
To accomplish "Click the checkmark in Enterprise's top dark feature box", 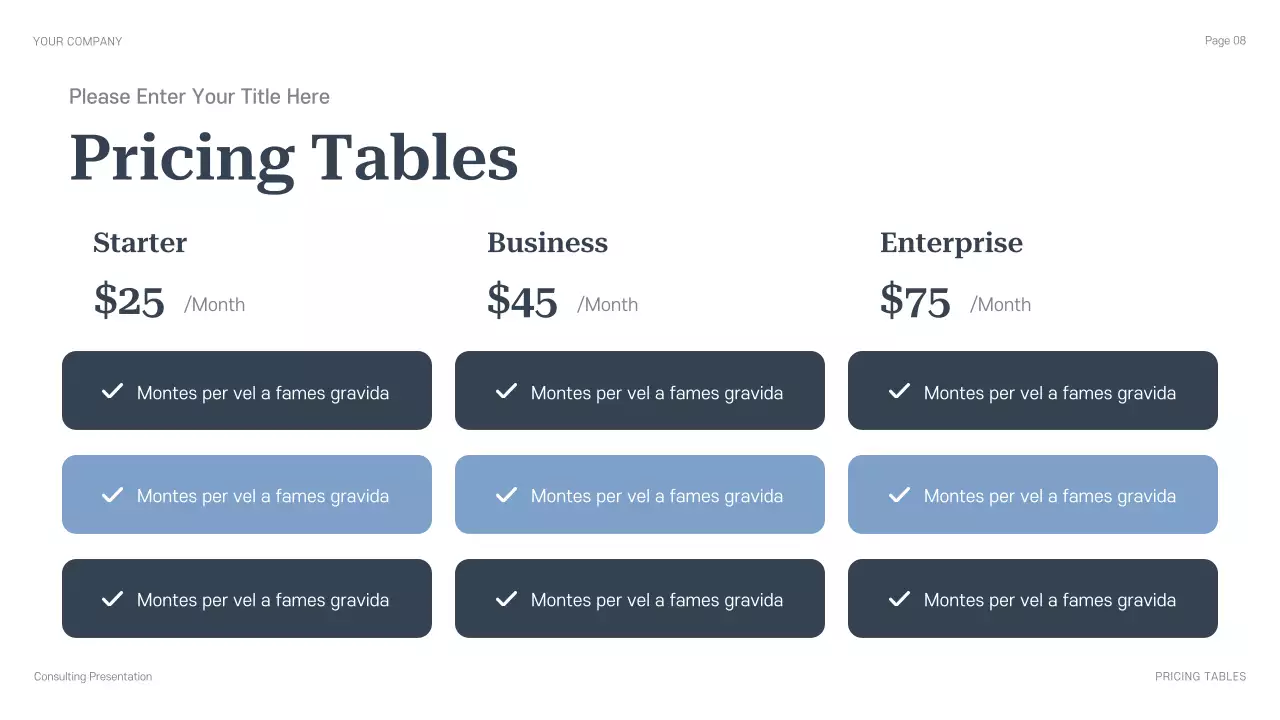I will 900,391.
